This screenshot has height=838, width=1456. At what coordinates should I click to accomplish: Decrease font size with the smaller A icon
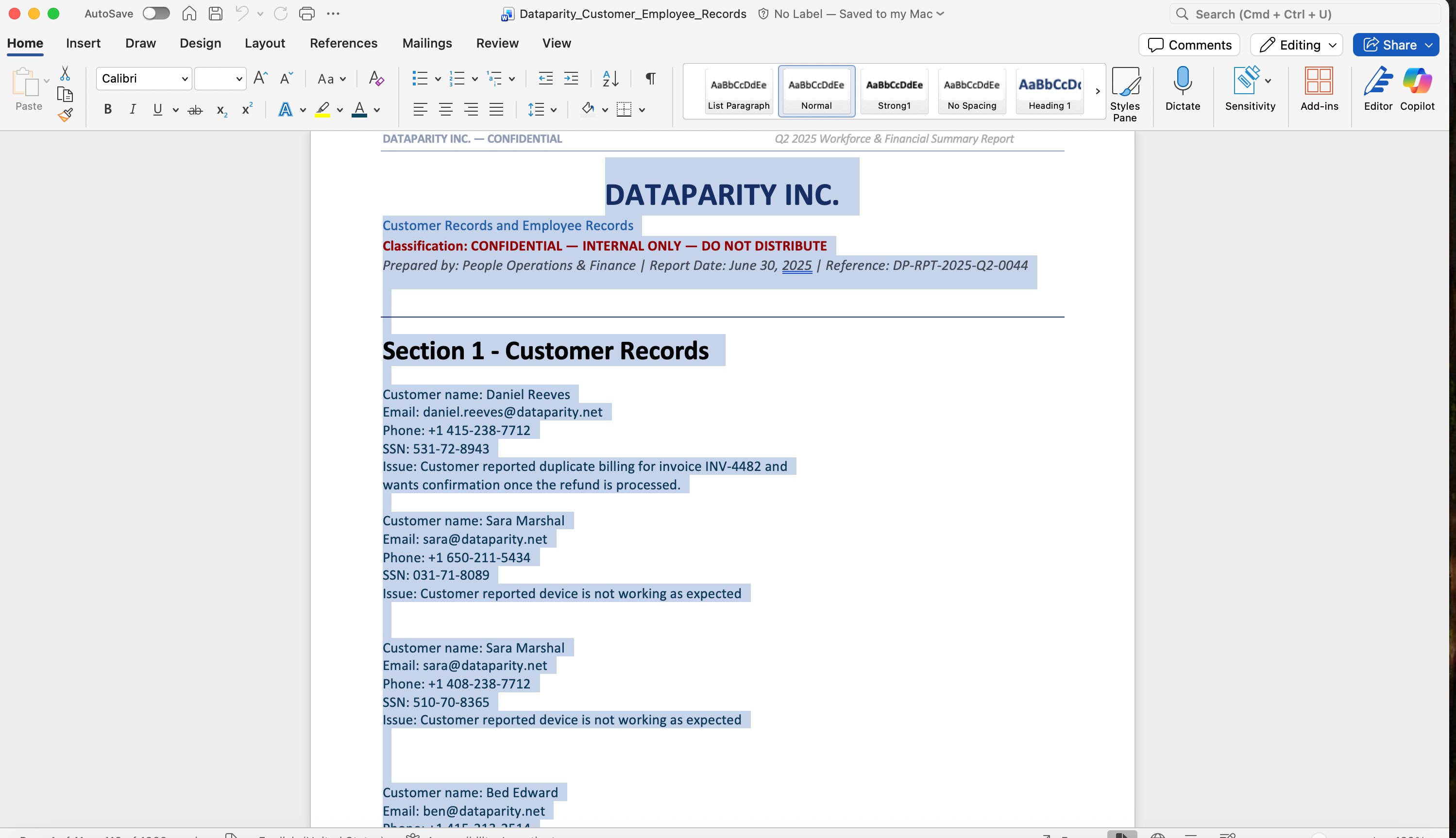[x=286, y=78]
